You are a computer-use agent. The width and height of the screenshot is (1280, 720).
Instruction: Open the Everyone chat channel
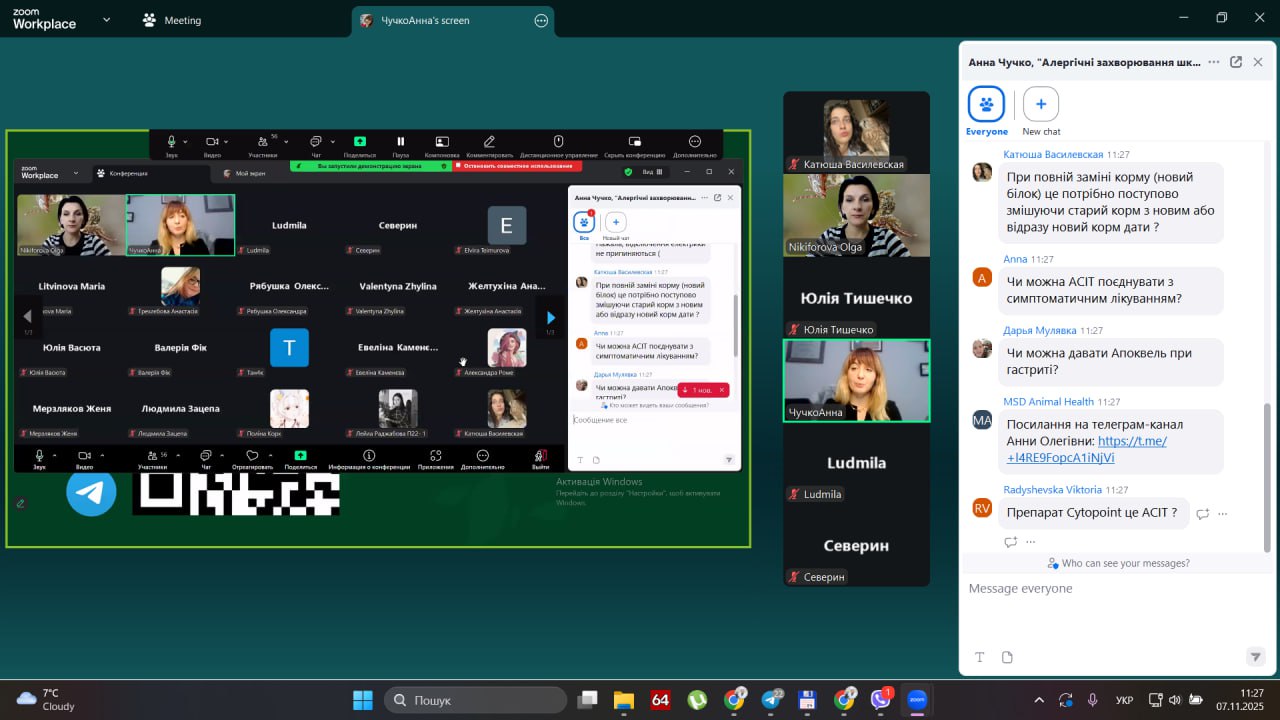click(986, 105)
